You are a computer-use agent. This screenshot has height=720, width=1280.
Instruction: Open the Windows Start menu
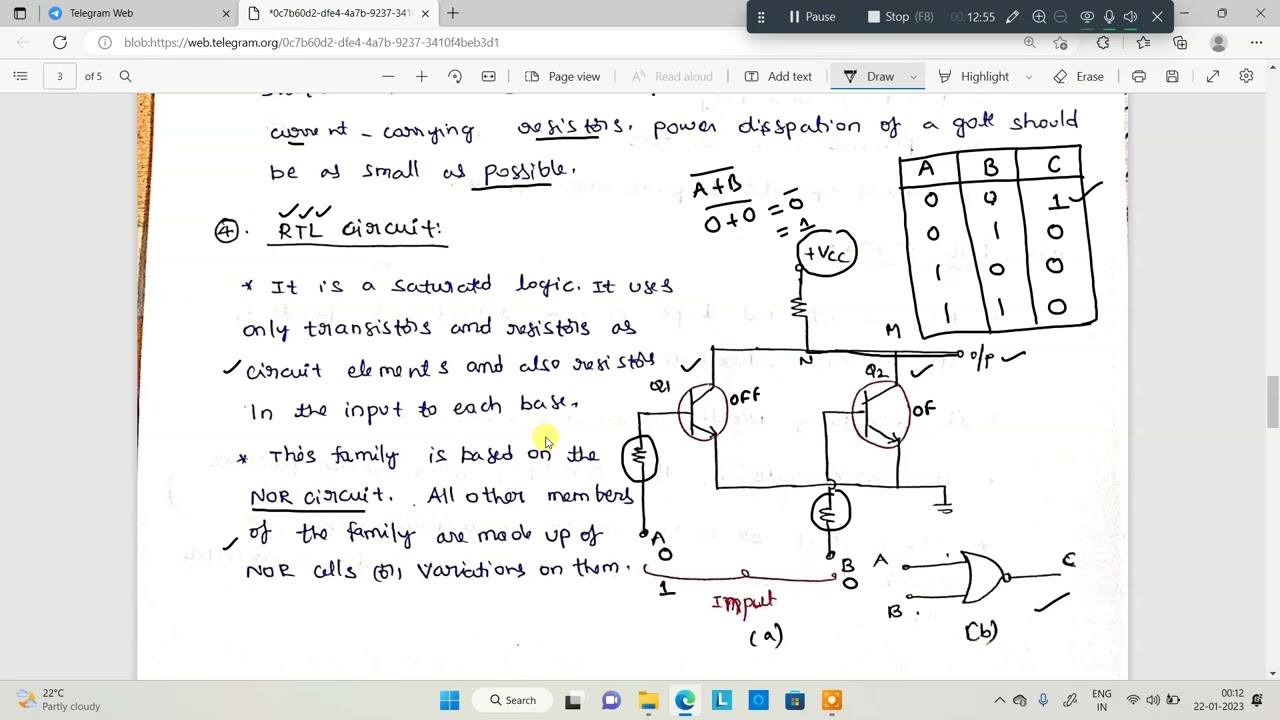(449, 700)
